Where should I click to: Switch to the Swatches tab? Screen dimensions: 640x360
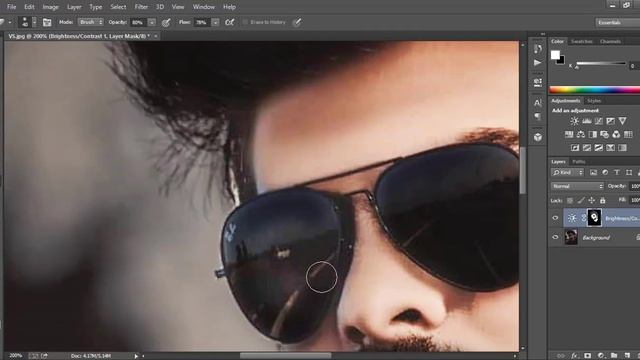(582, 42)
